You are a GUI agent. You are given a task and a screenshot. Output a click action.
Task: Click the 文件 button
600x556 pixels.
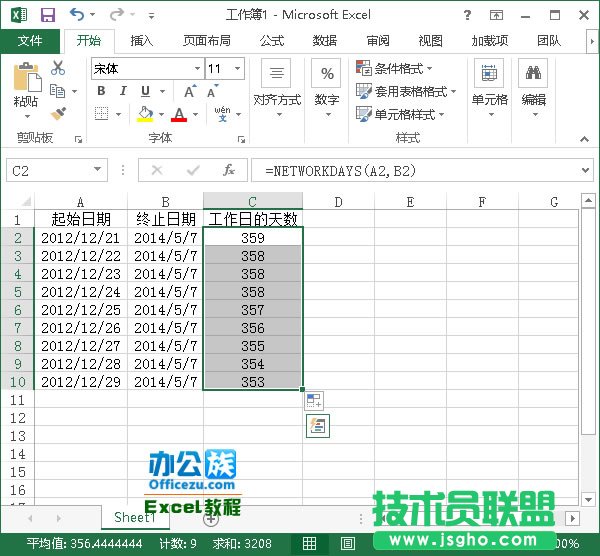point(30,41)
